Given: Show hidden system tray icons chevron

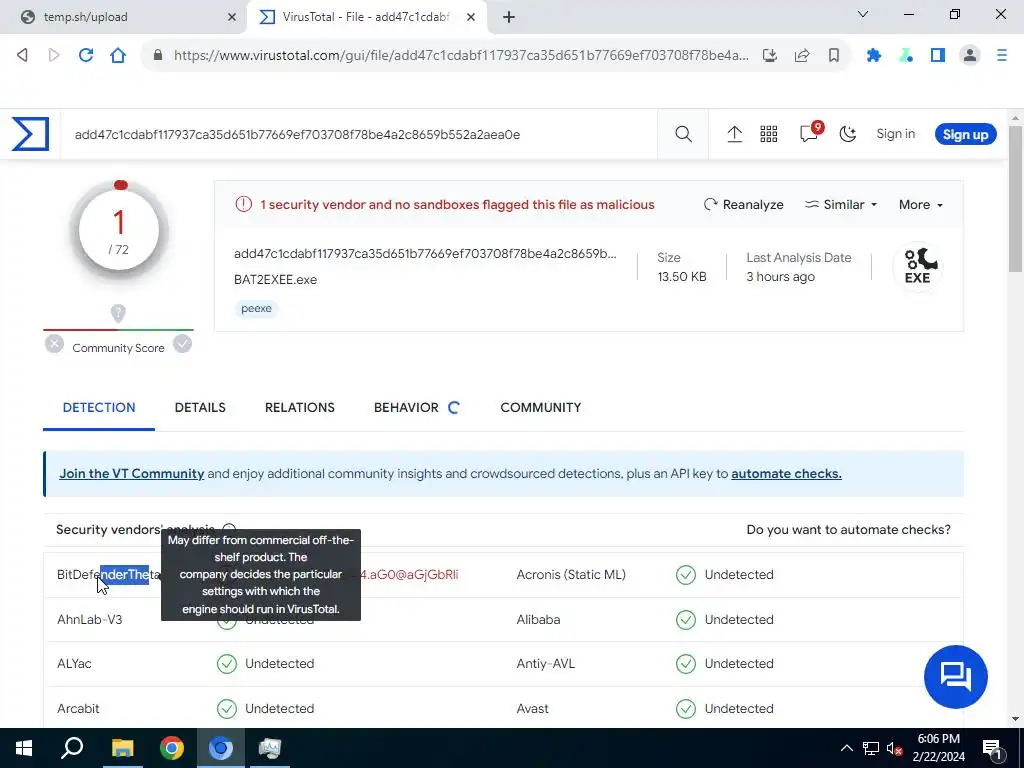Looking at the screenshot, I should pos(846,748).
